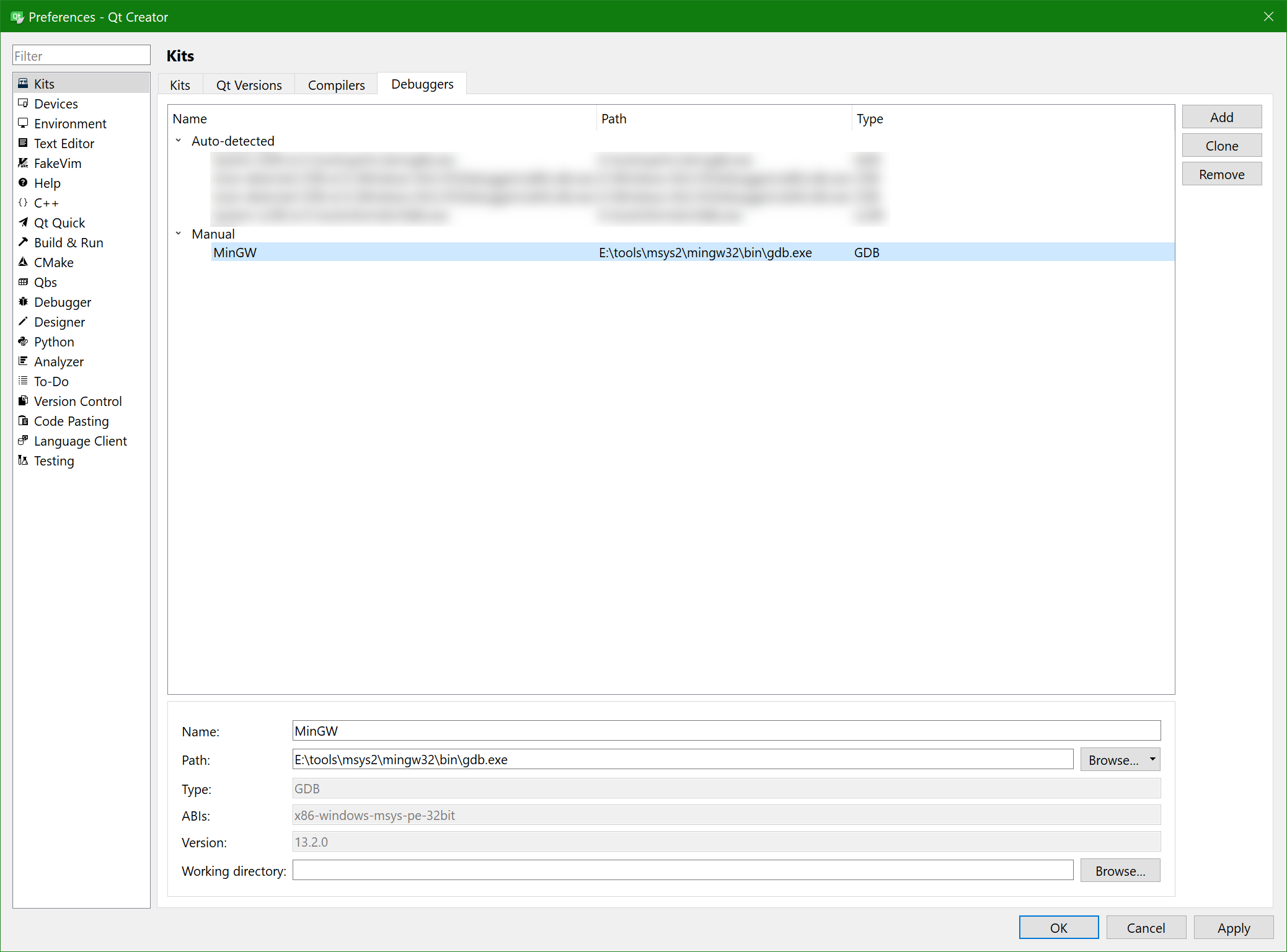Close the Preferences window

click(1268, 17)
